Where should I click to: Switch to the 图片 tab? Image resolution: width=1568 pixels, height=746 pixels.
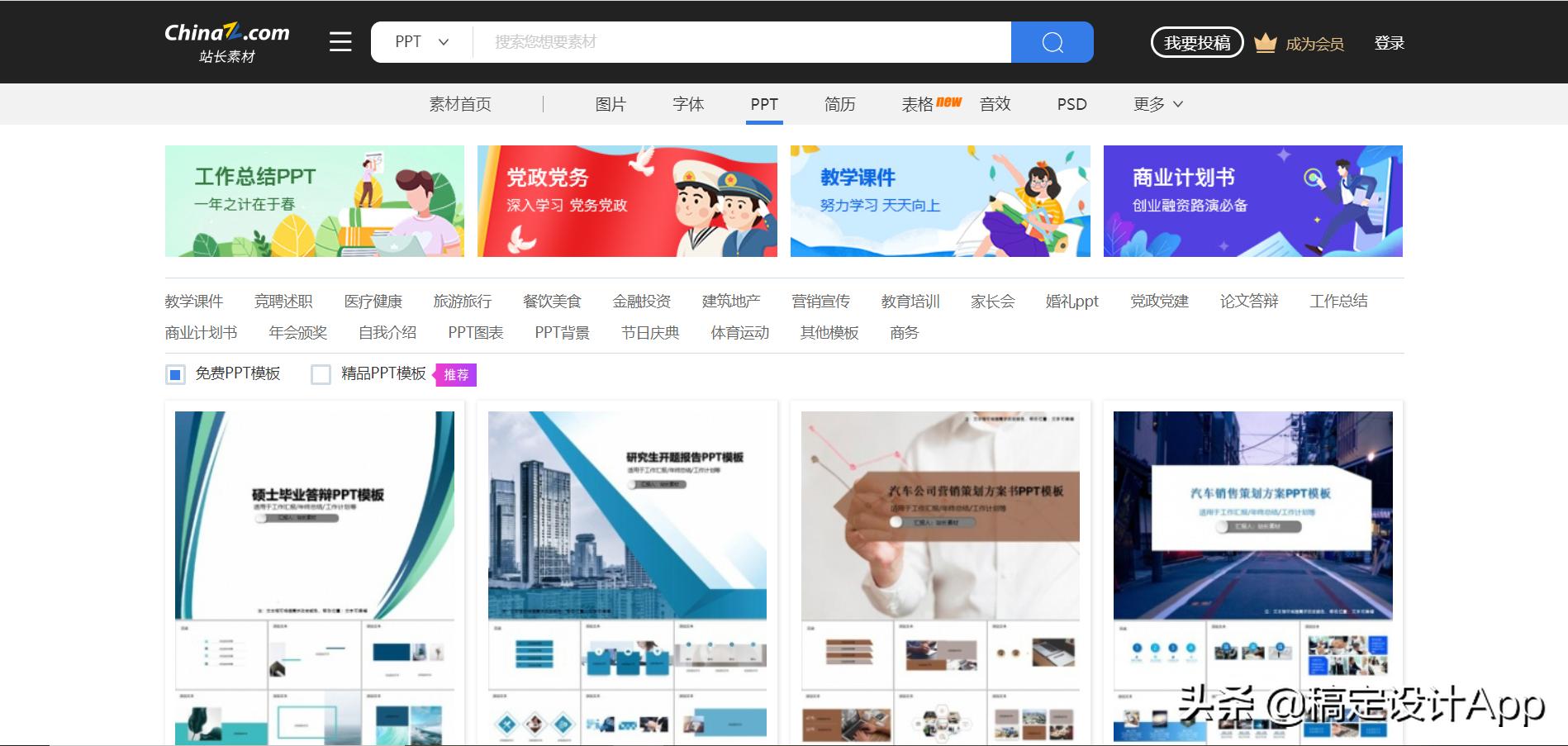[x=610, y=104]
